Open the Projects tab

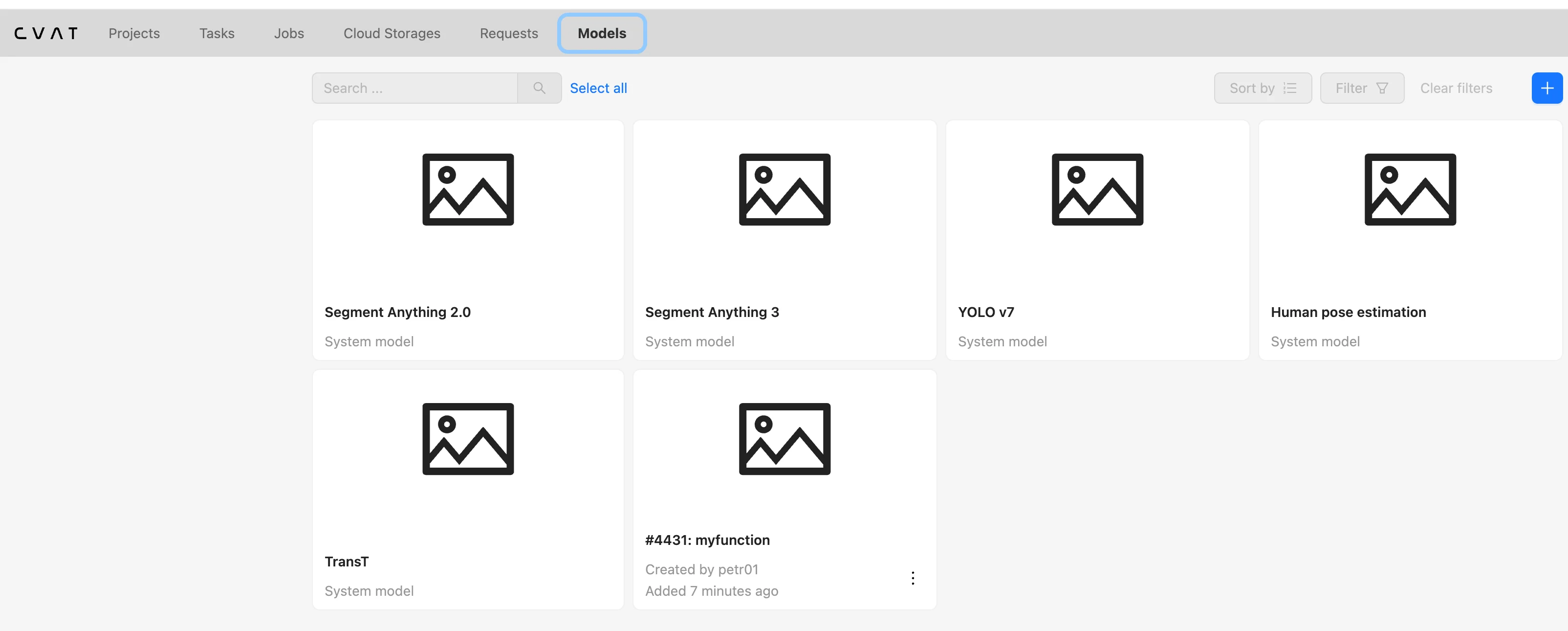(134, 33)
